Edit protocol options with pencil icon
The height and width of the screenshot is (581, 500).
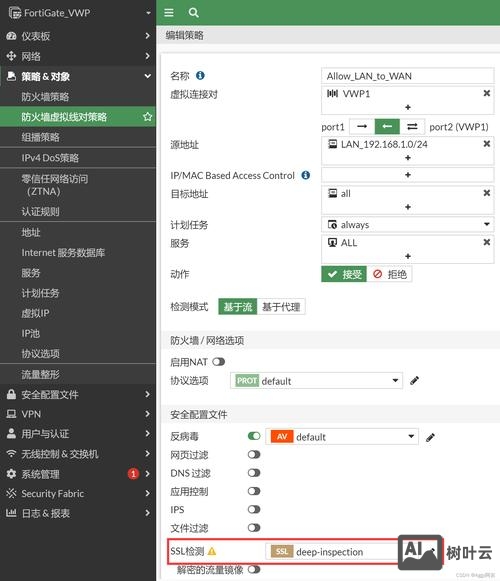coord(415,381)
